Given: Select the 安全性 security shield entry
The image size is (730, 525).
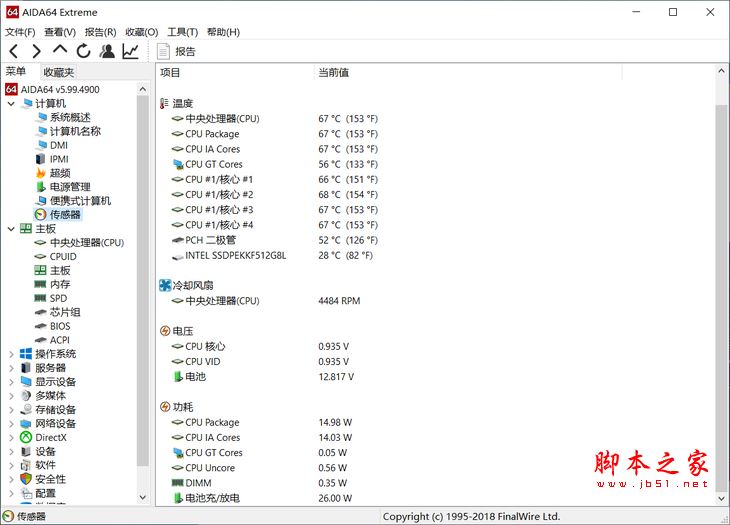Looking at the screenshot, I should (50, 479).
